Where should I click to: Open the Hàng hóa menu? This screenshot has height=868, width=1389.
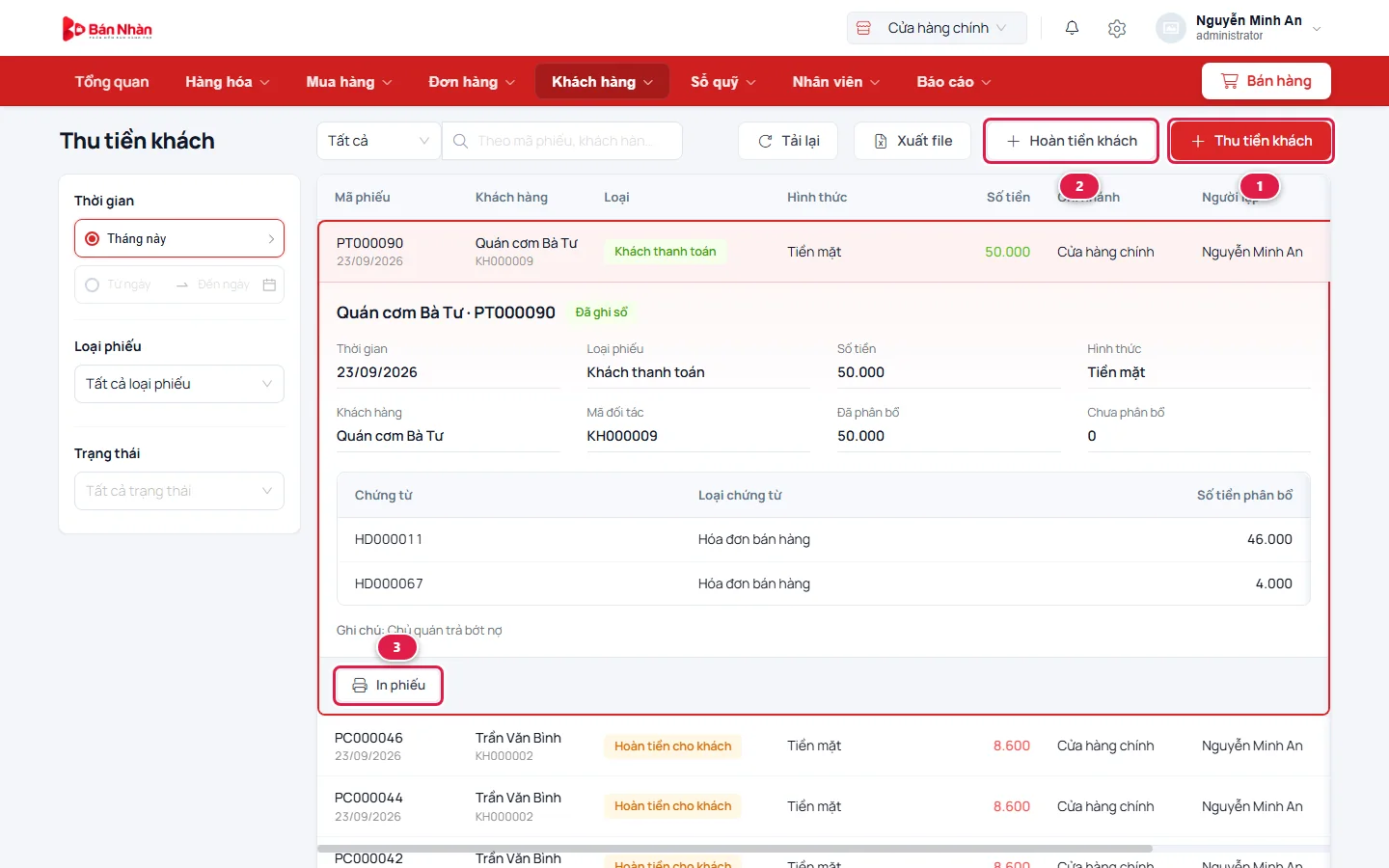tap(228, 82)
